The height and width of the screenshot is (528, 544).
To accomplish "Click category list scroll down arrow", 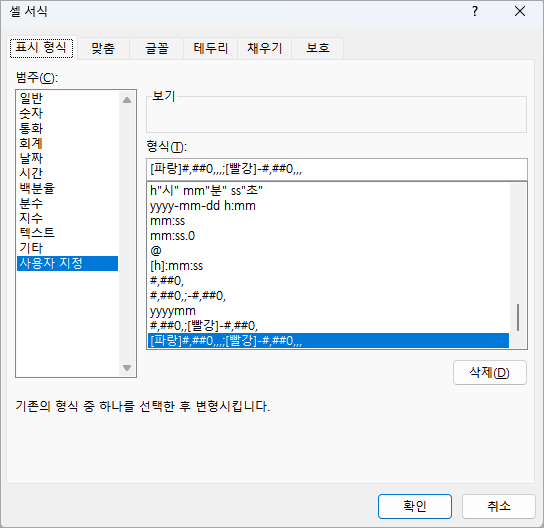I will (127, 368).
